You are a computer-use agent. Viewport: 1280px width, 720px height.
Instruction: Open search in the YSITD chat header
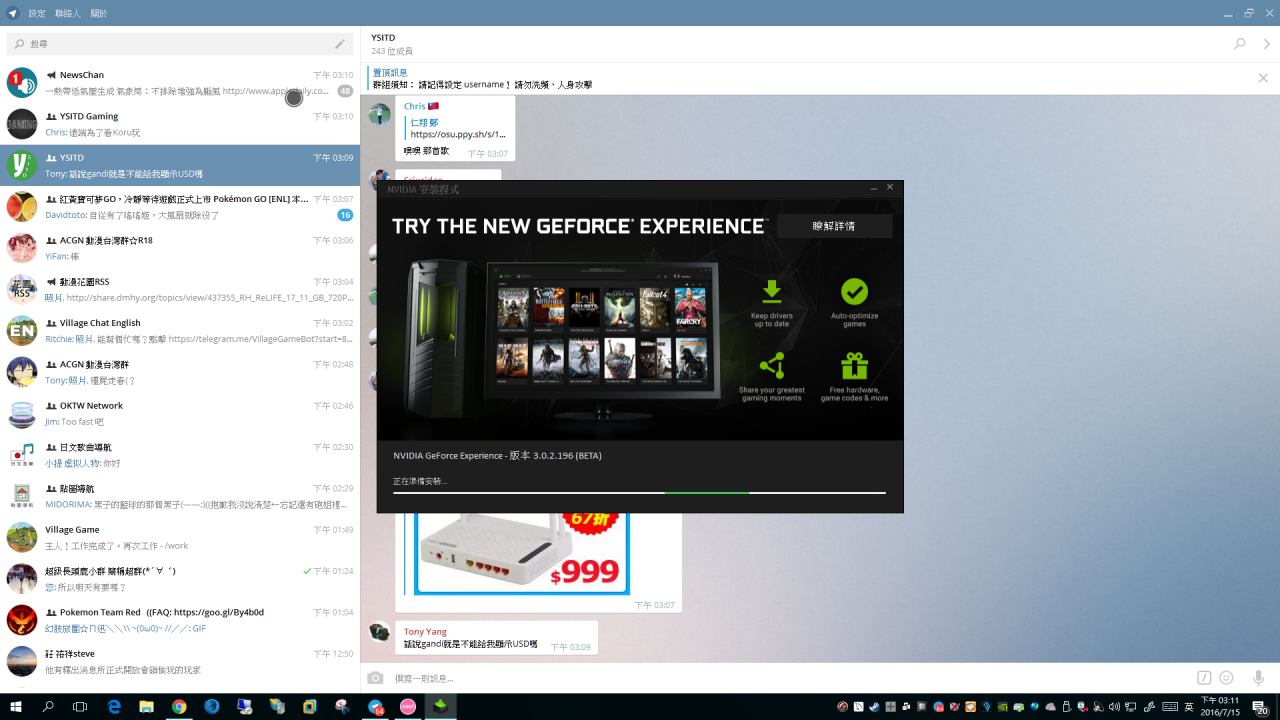click(1240, 44)
